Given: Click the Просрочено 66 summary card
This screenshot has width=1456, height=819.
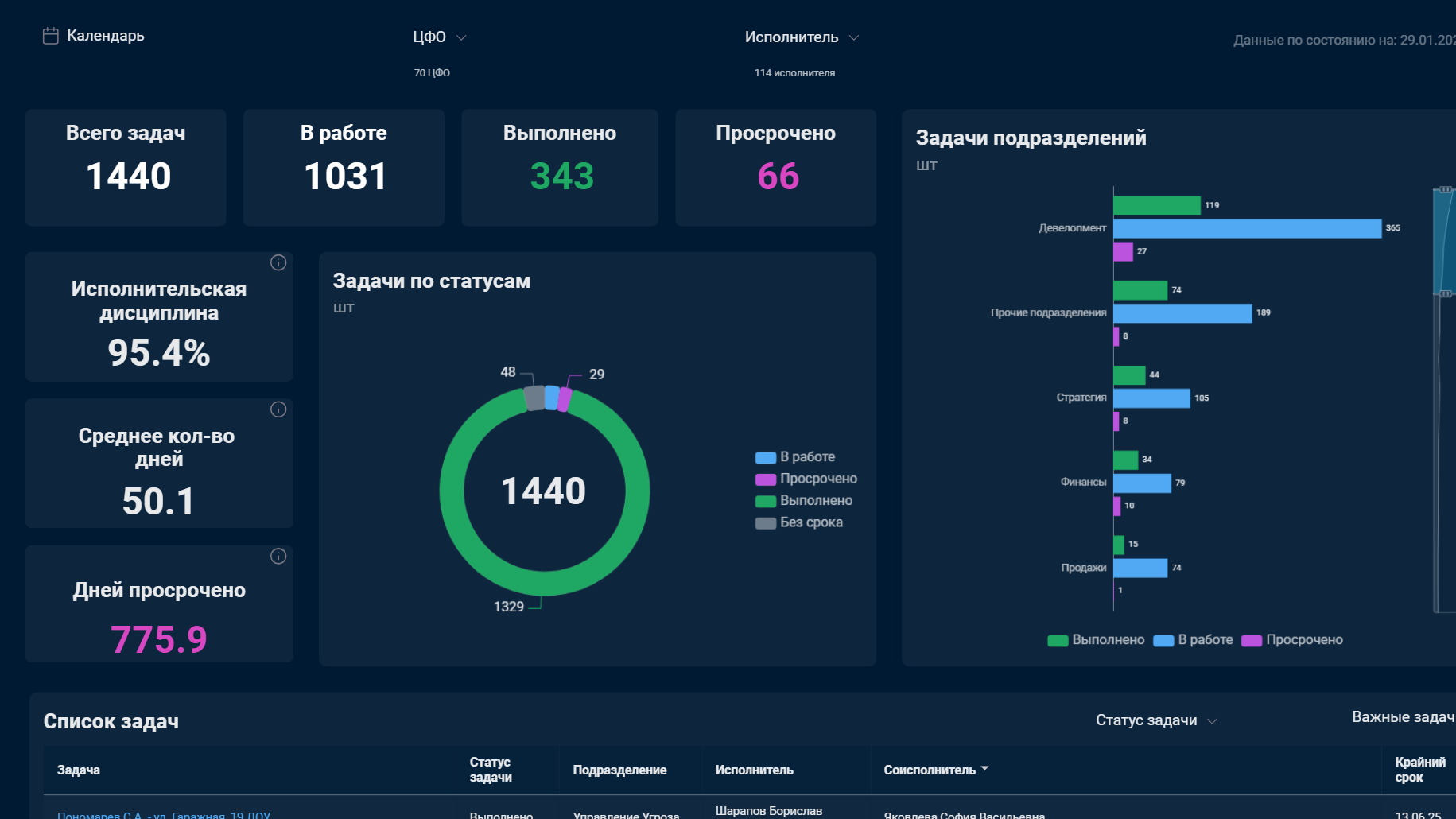Looking at the screenshot, I should click(775, 167).
